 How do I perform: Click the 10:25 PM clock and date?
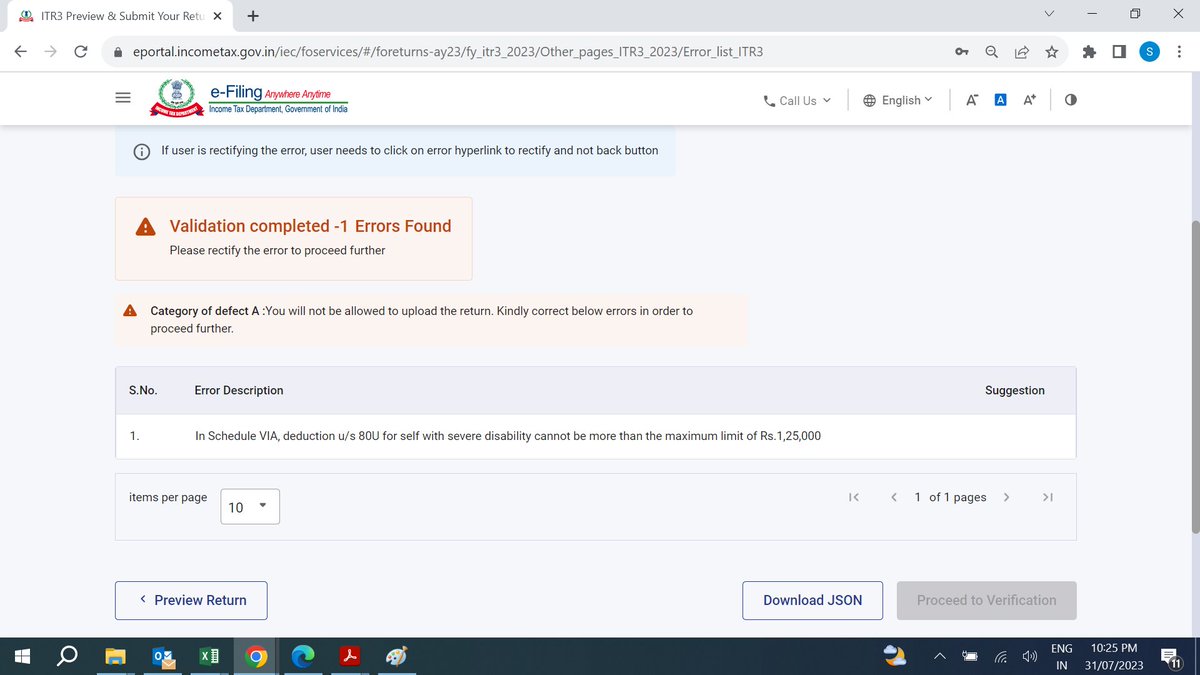click(x=1114, y=657)
